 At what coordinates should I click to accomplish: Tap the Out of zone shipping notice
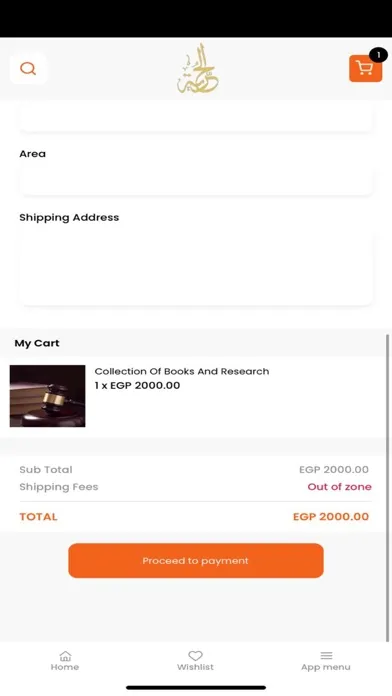pos(340,487)
